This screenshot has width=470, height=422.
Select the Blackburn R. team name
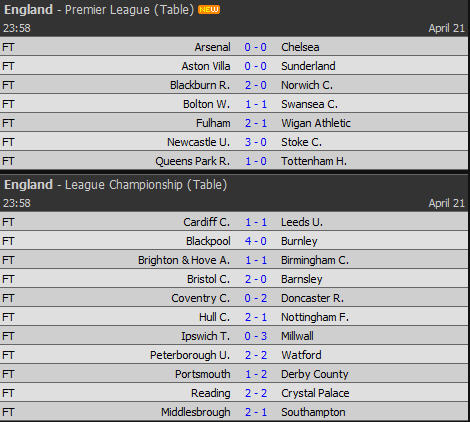click(200, 85)
